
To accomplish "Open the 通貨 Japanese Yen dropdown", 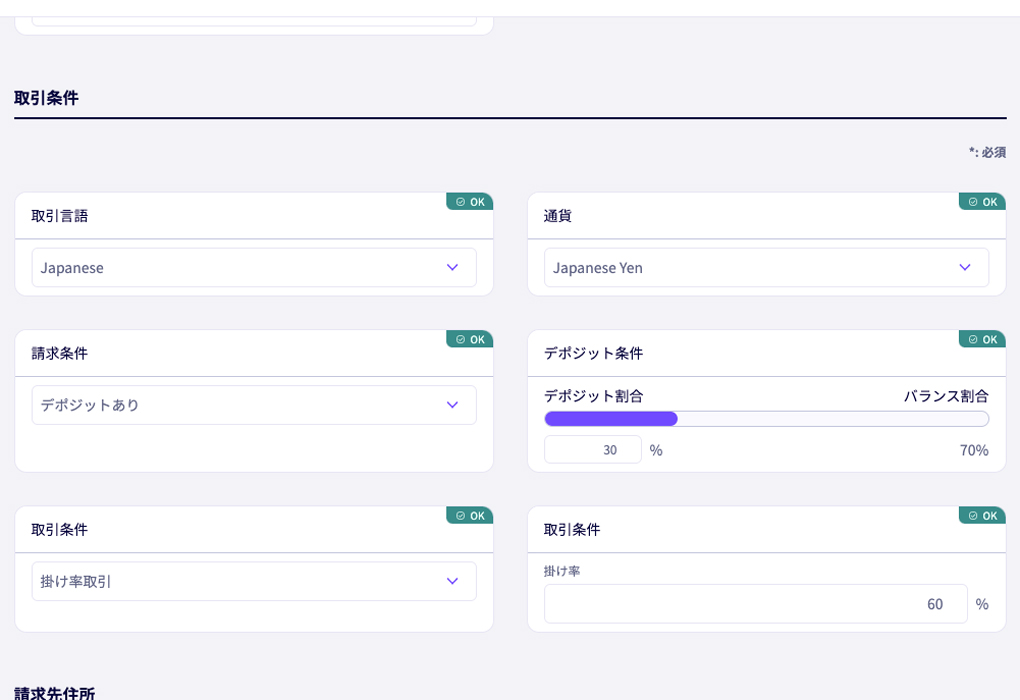I will click(766, 267).
